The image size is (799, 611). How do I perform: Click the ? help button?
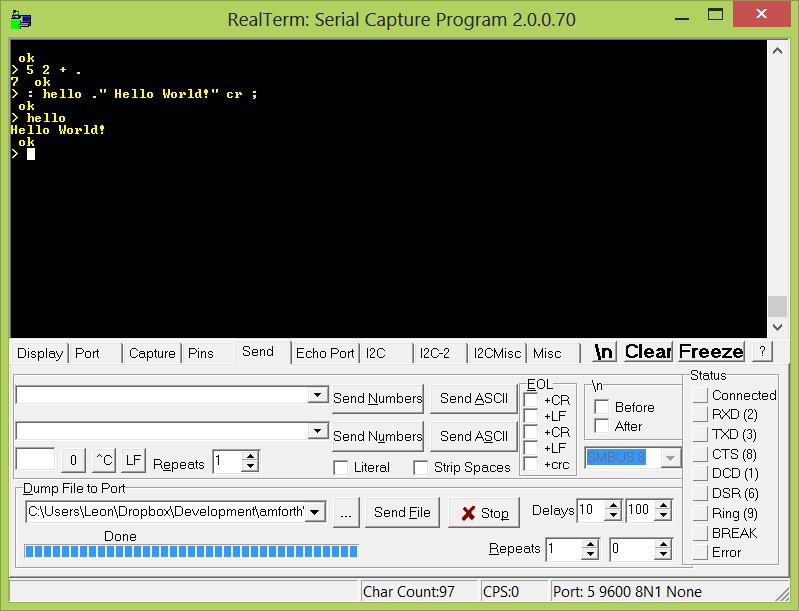pos(761,352)
